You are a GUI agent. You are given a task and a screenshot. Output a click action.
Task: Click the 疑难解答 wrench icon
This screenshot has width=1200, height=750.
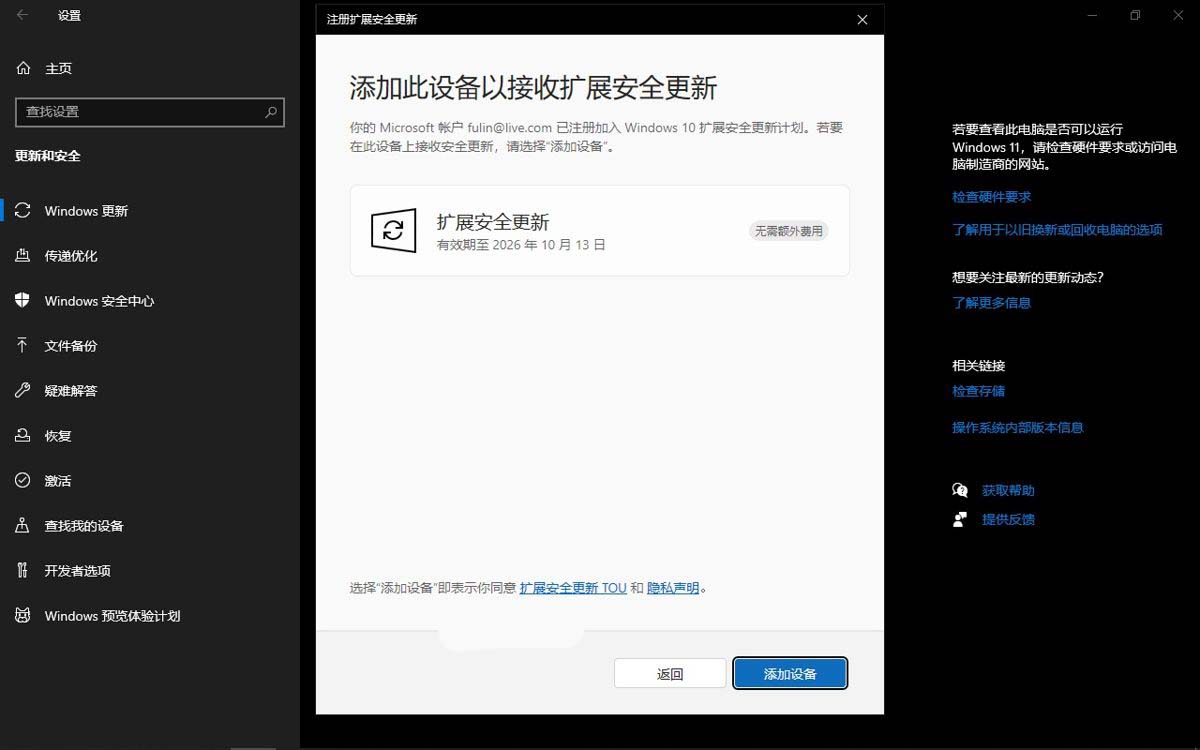(23, 391)
